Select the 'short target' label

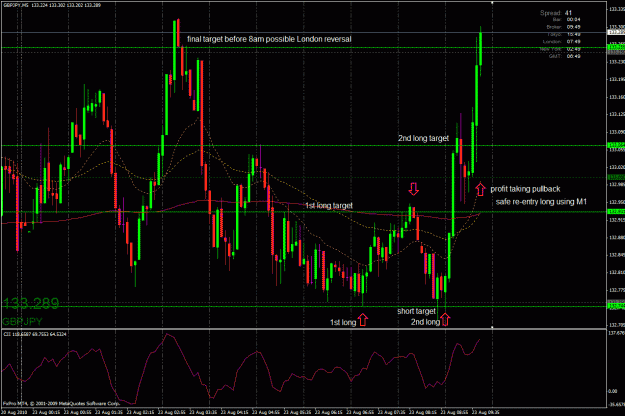(x=416, y=311)
